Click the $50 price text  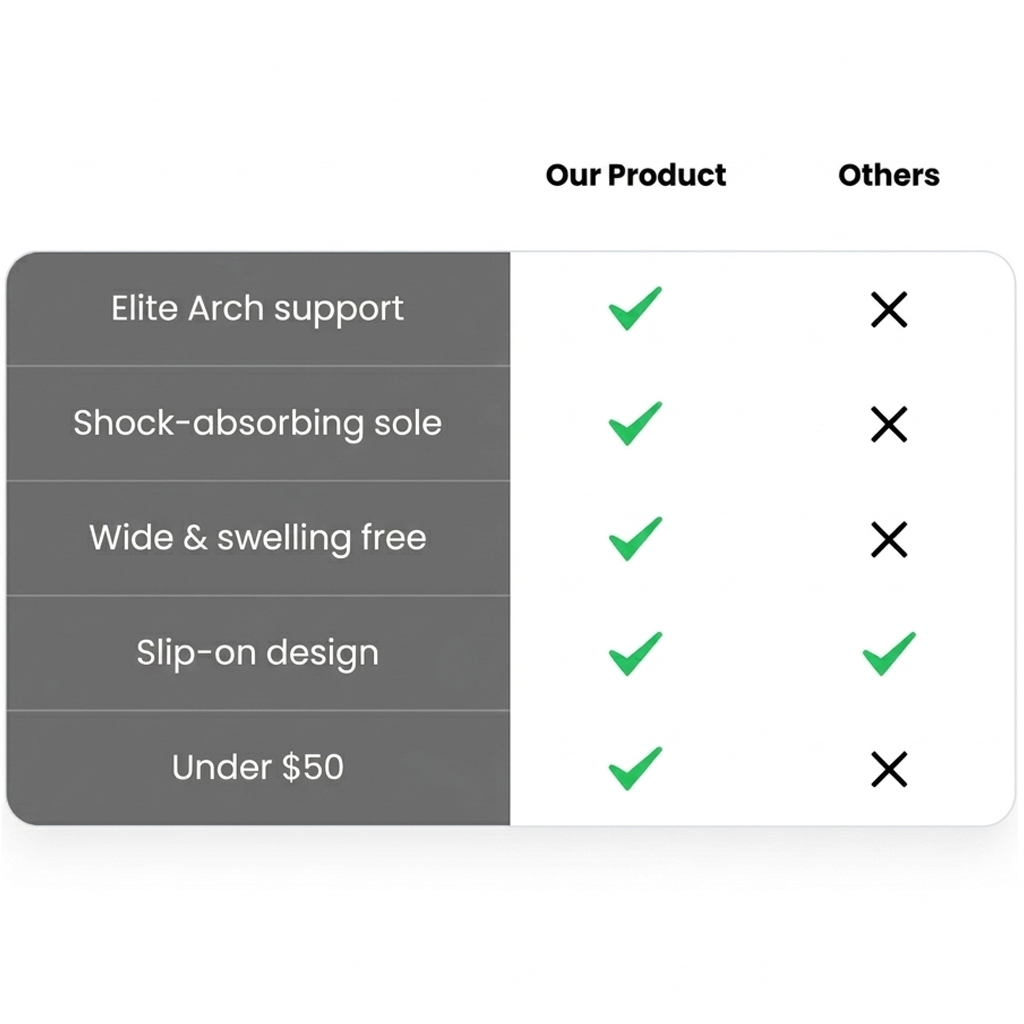(313, 768)
